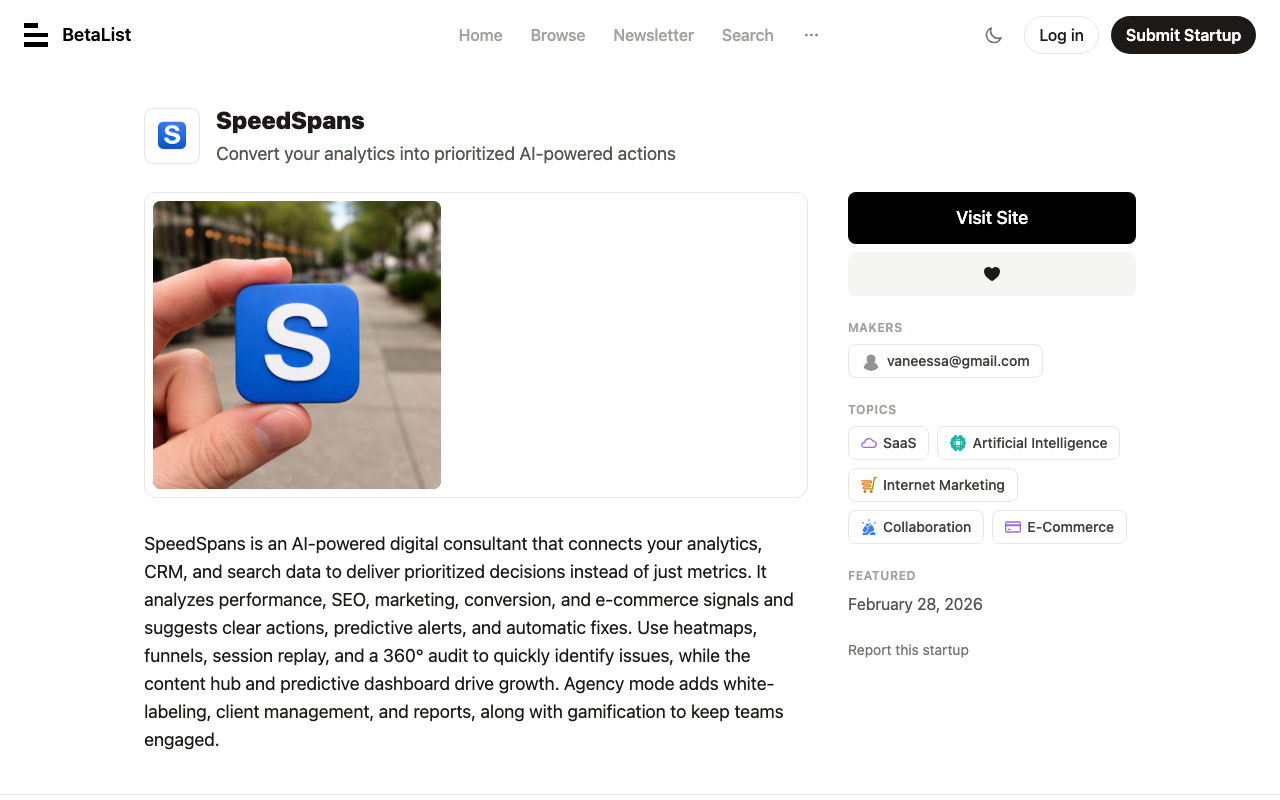
Task: Go to the Home nav item
Action: click(480, 35)
